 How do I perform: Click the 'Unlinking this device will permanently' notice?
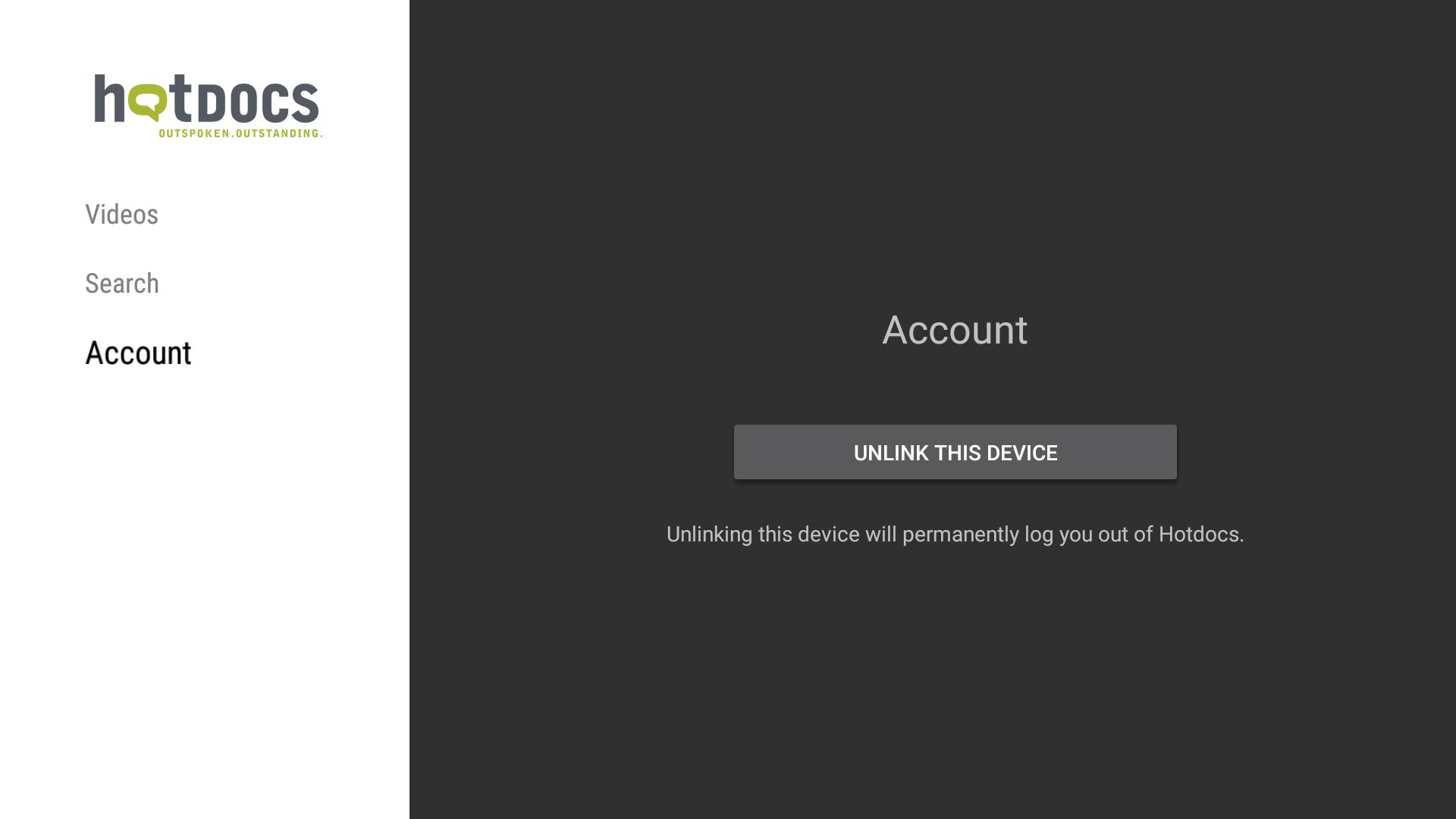tap(955, 535)
